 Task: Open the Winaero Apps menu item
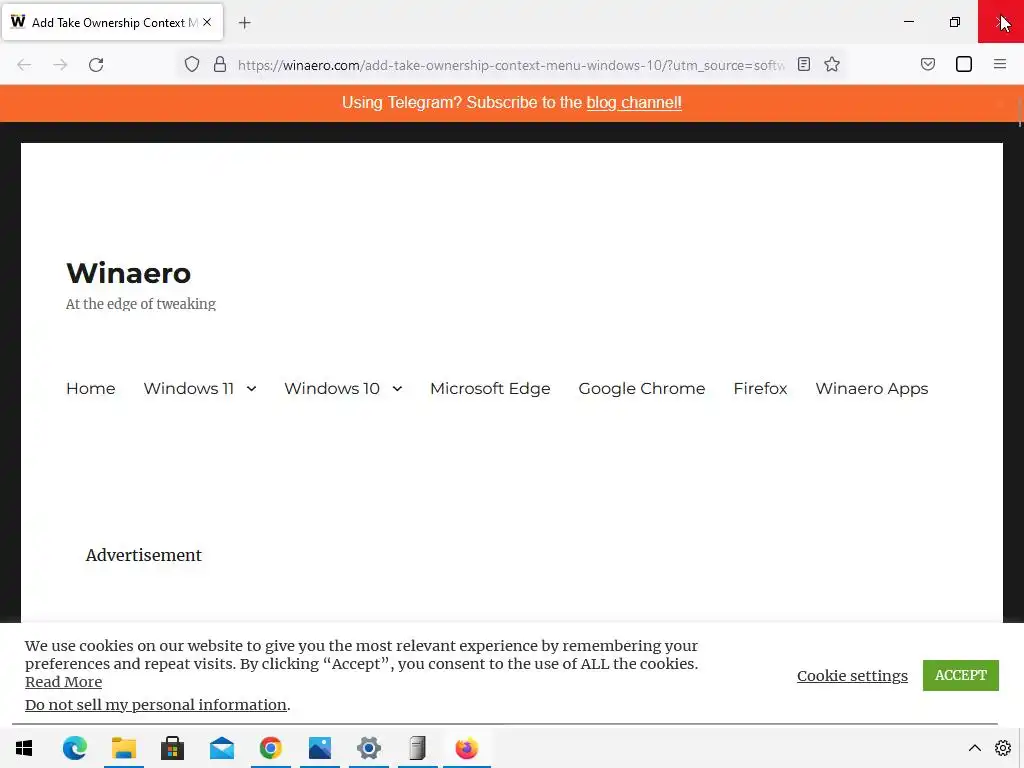[871, 389]
